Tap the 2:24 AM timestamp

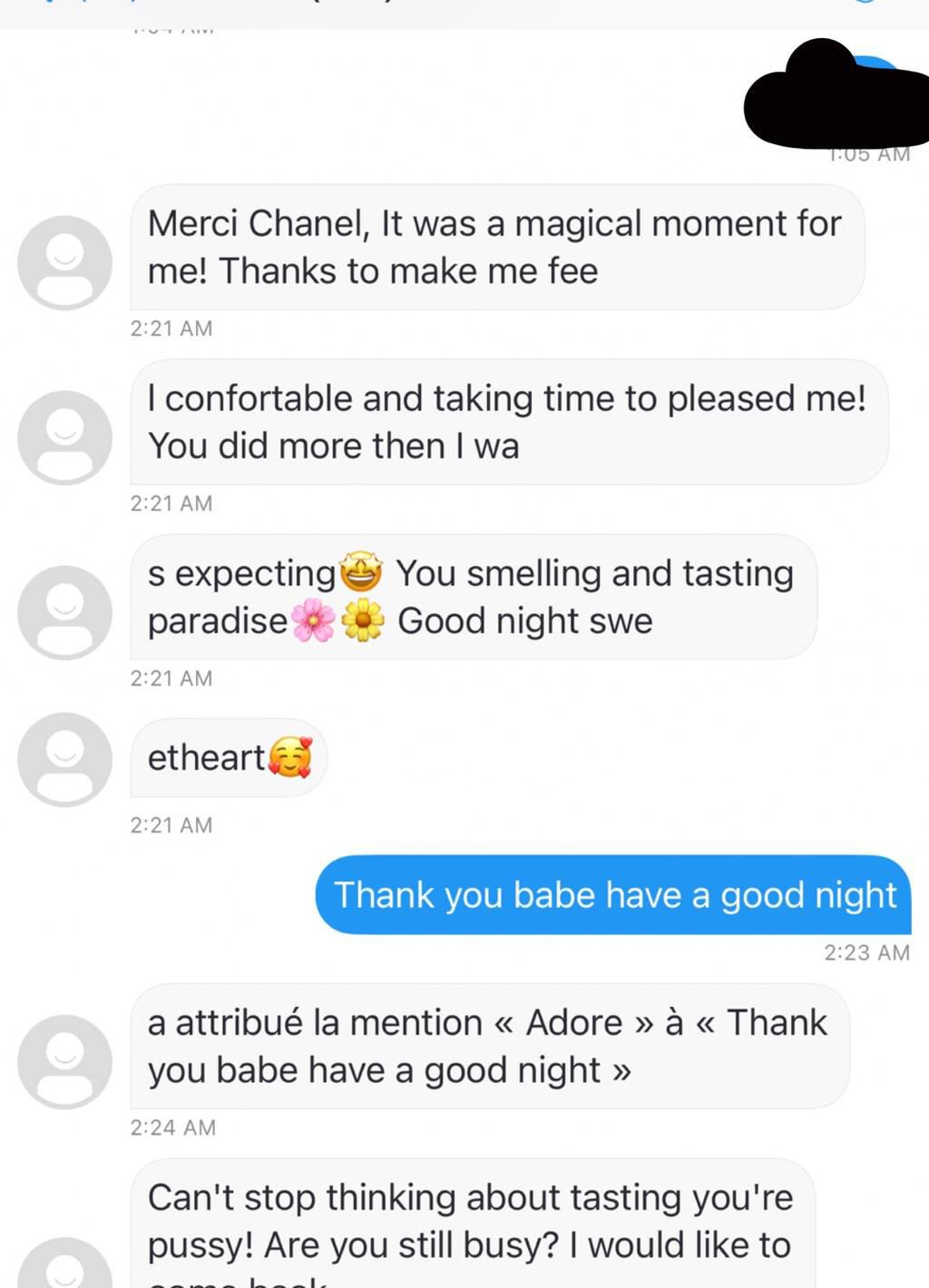coord(172,1127)
